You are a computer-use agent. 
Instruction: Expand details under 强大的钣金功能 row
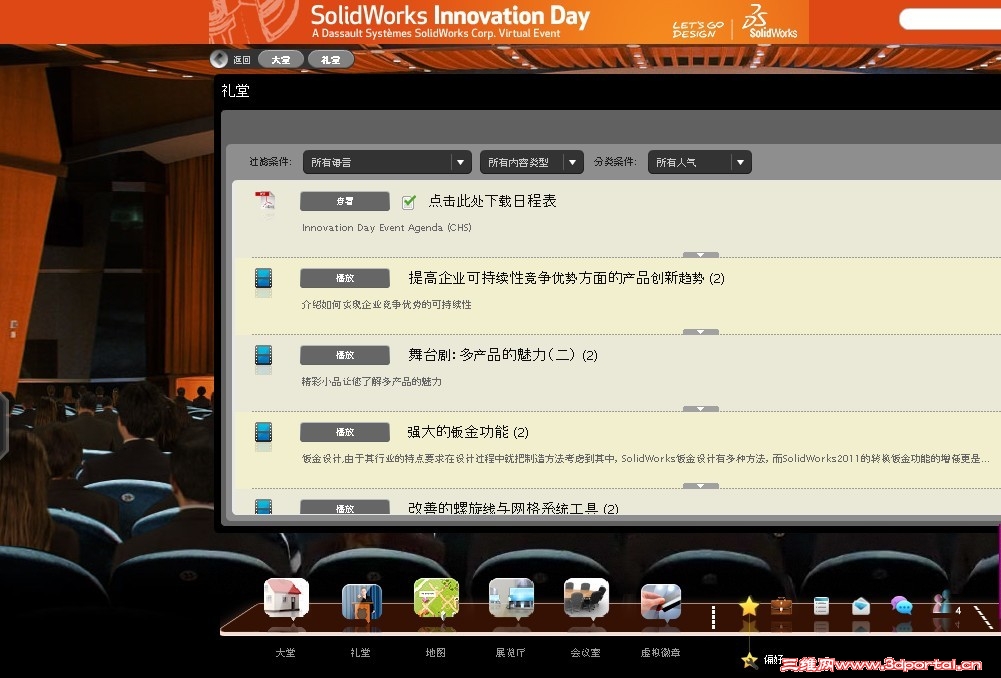pyautogui.click(x=700, y=486)
